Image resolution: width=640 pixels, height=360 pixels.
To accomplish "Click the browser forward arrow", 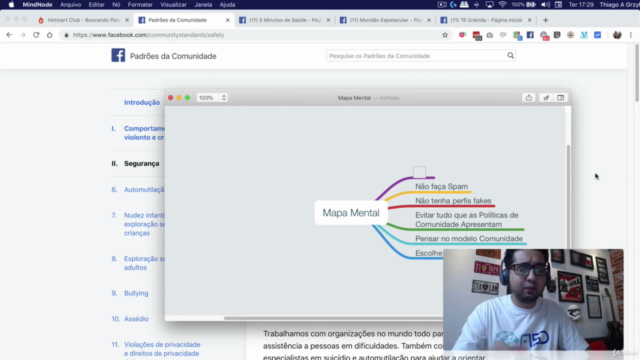I will click(22, 35).
